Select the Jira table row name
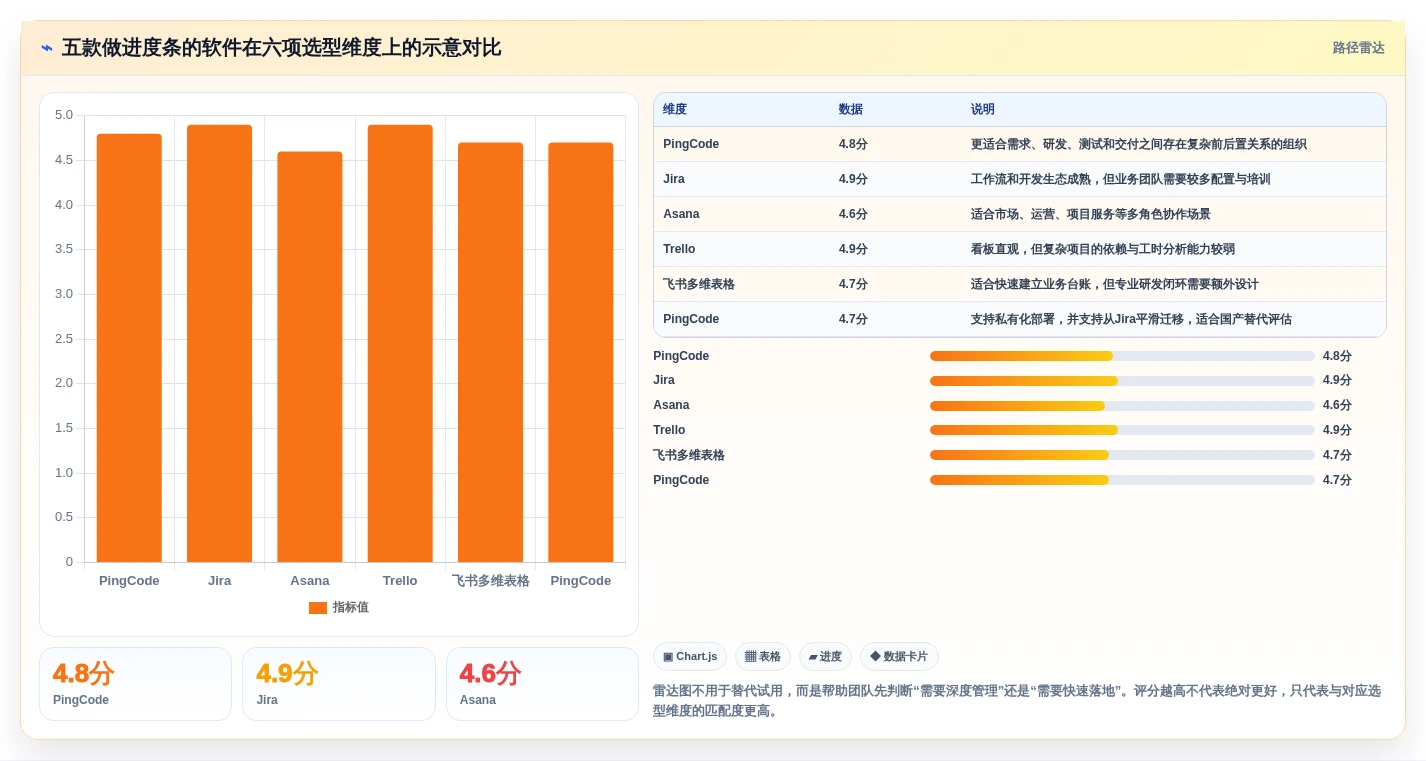 [x=674, y=179]
